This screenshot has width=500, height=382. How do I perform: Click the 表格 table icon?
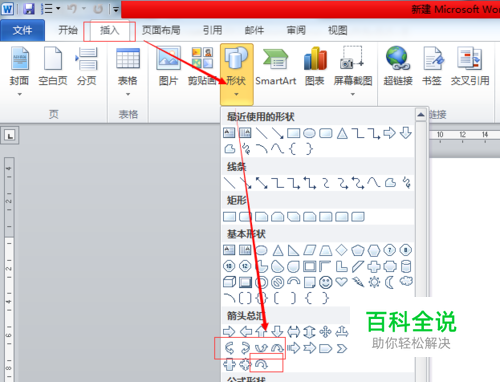(x=128, y=59)
